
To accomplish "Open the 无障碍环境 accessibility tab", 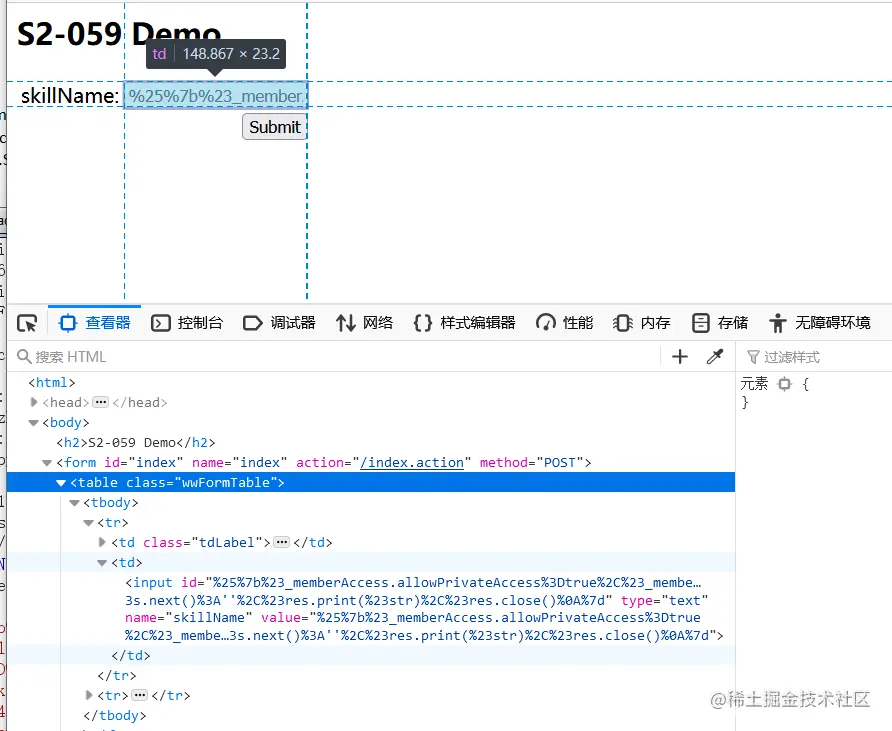I will point(820,323).
